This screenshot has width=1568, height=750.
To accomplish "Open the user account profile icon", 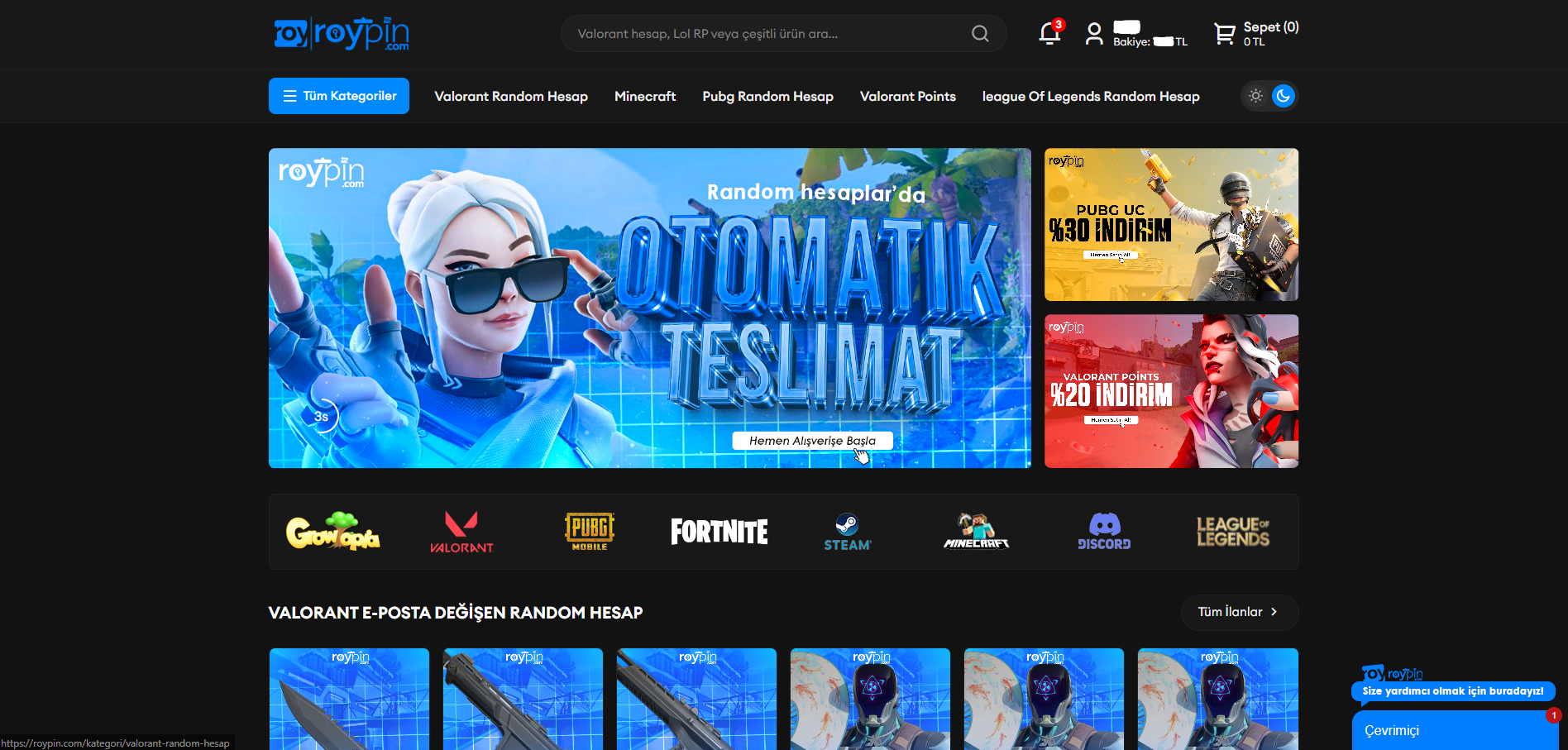I will point(1093,34).
